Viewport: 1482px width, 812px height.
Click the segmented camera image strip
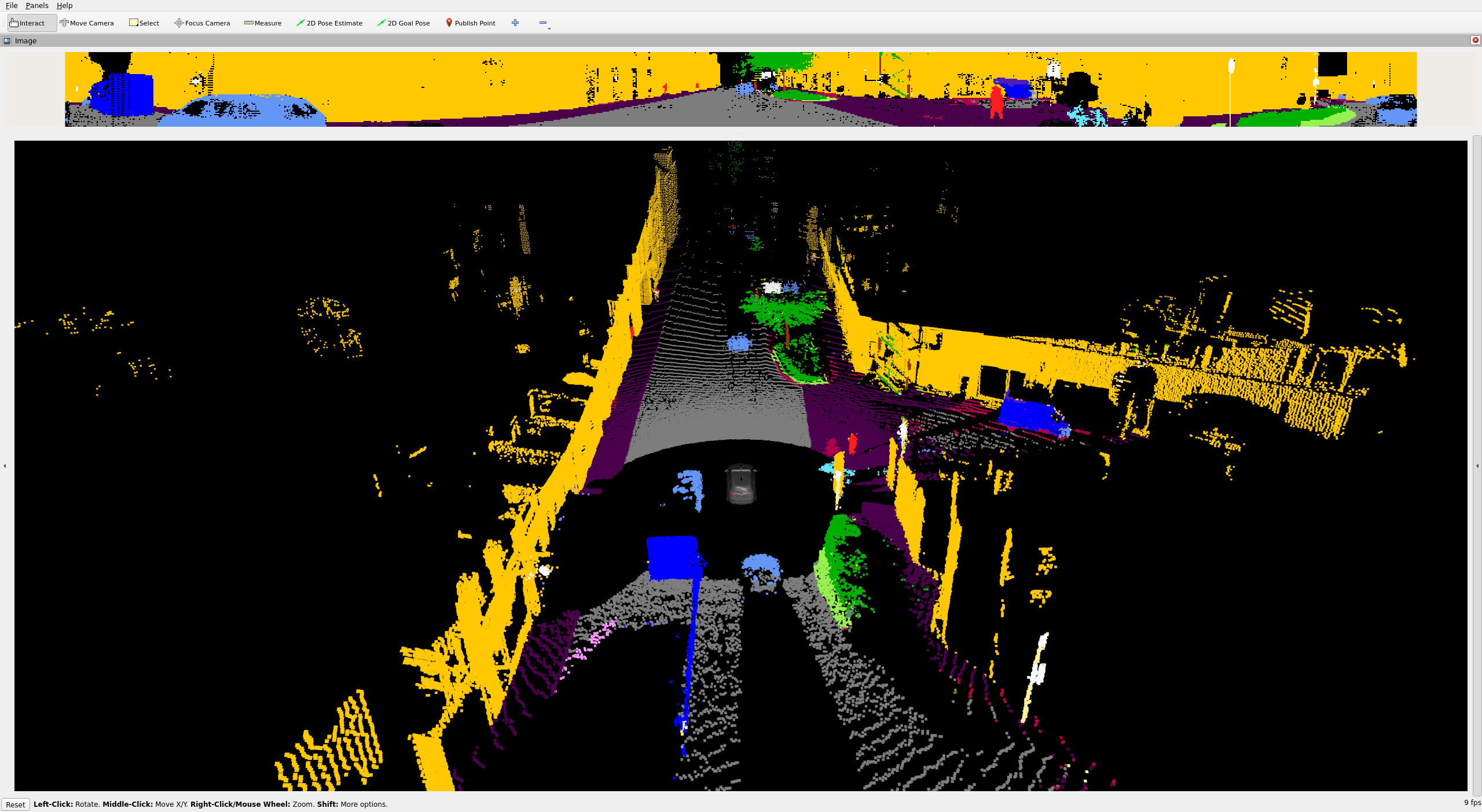[740, 89]
